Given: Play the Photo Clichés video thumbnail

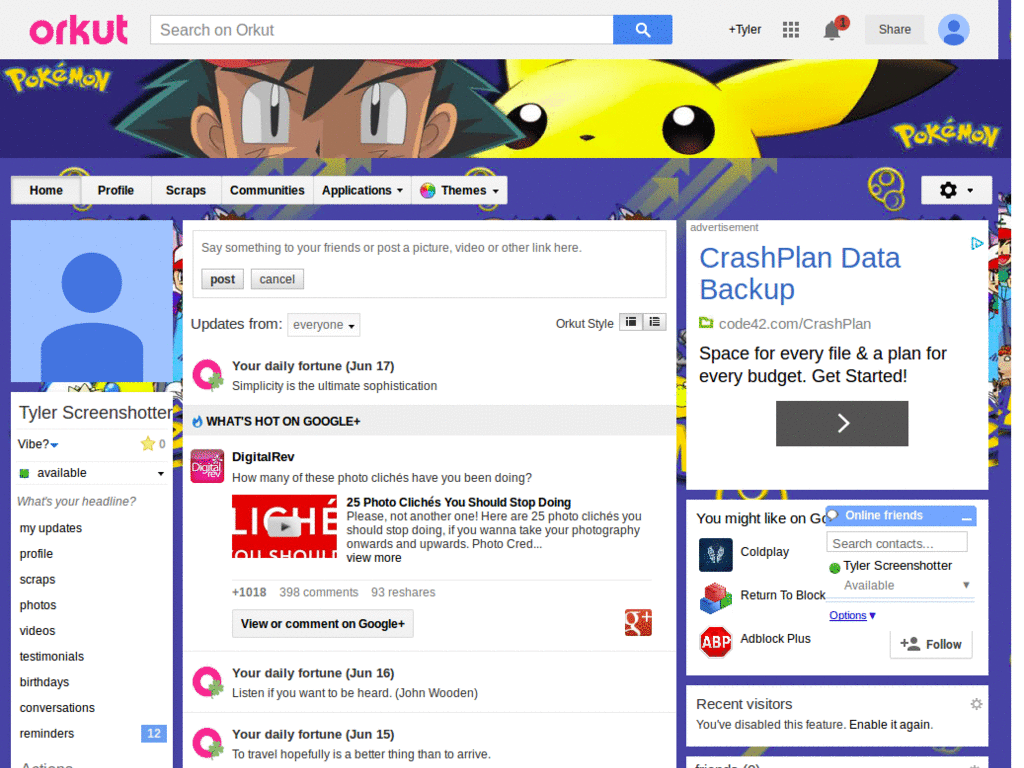Looking at the screenshot, I should [x=284, y=526].
